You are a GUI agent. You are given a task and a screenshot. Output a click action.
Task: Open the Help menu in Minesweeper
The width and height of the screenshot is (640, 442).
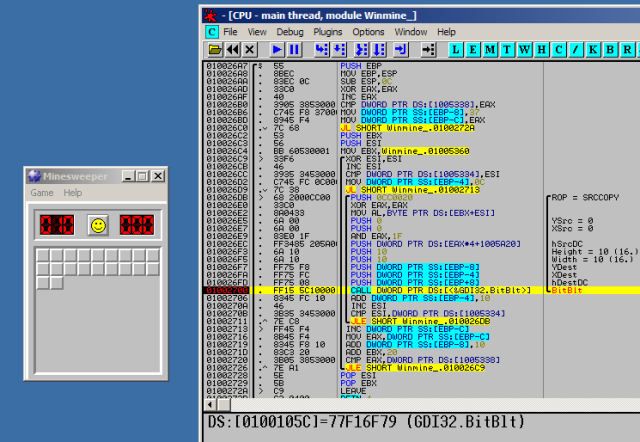click(x=73, y=193)
